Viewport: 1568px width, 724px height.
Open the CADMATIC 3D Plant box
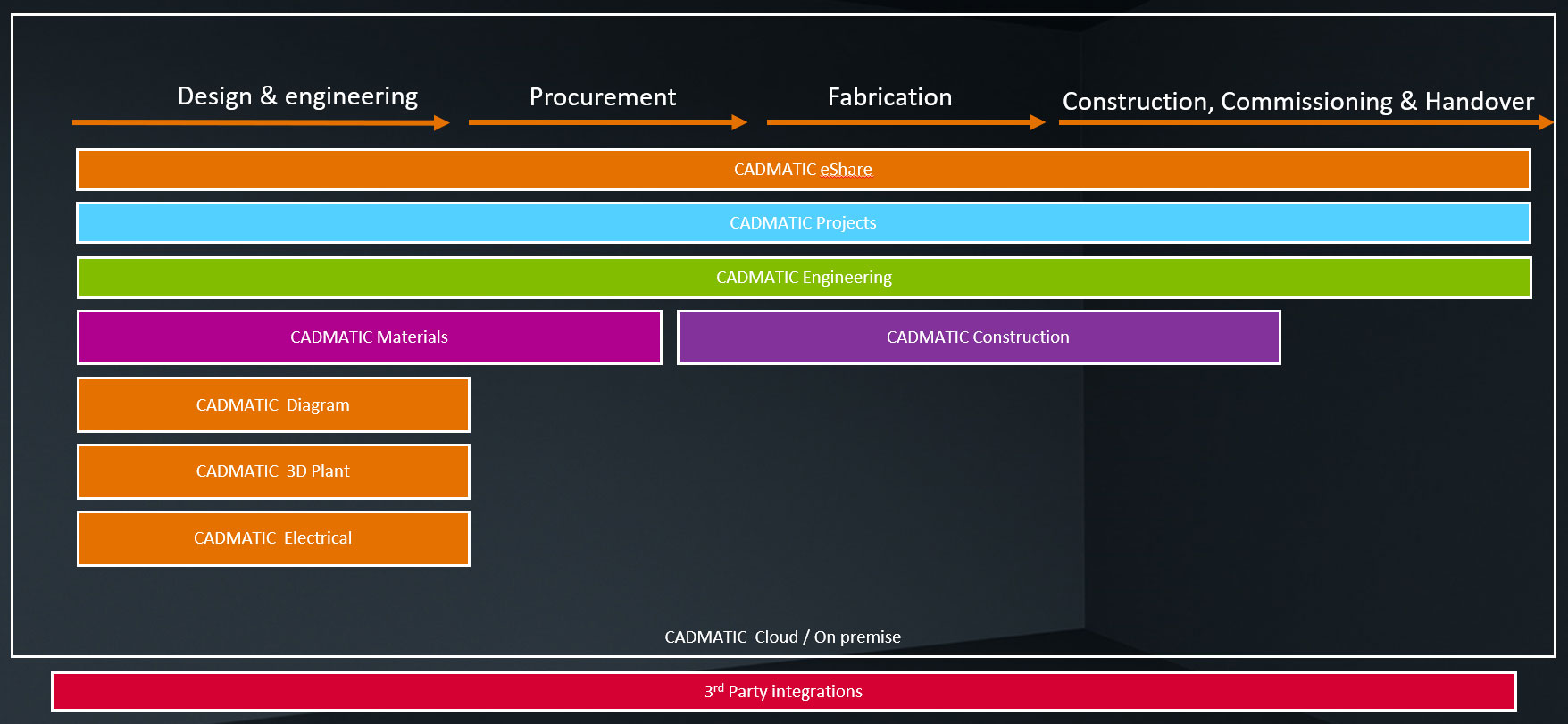(273, 471)
